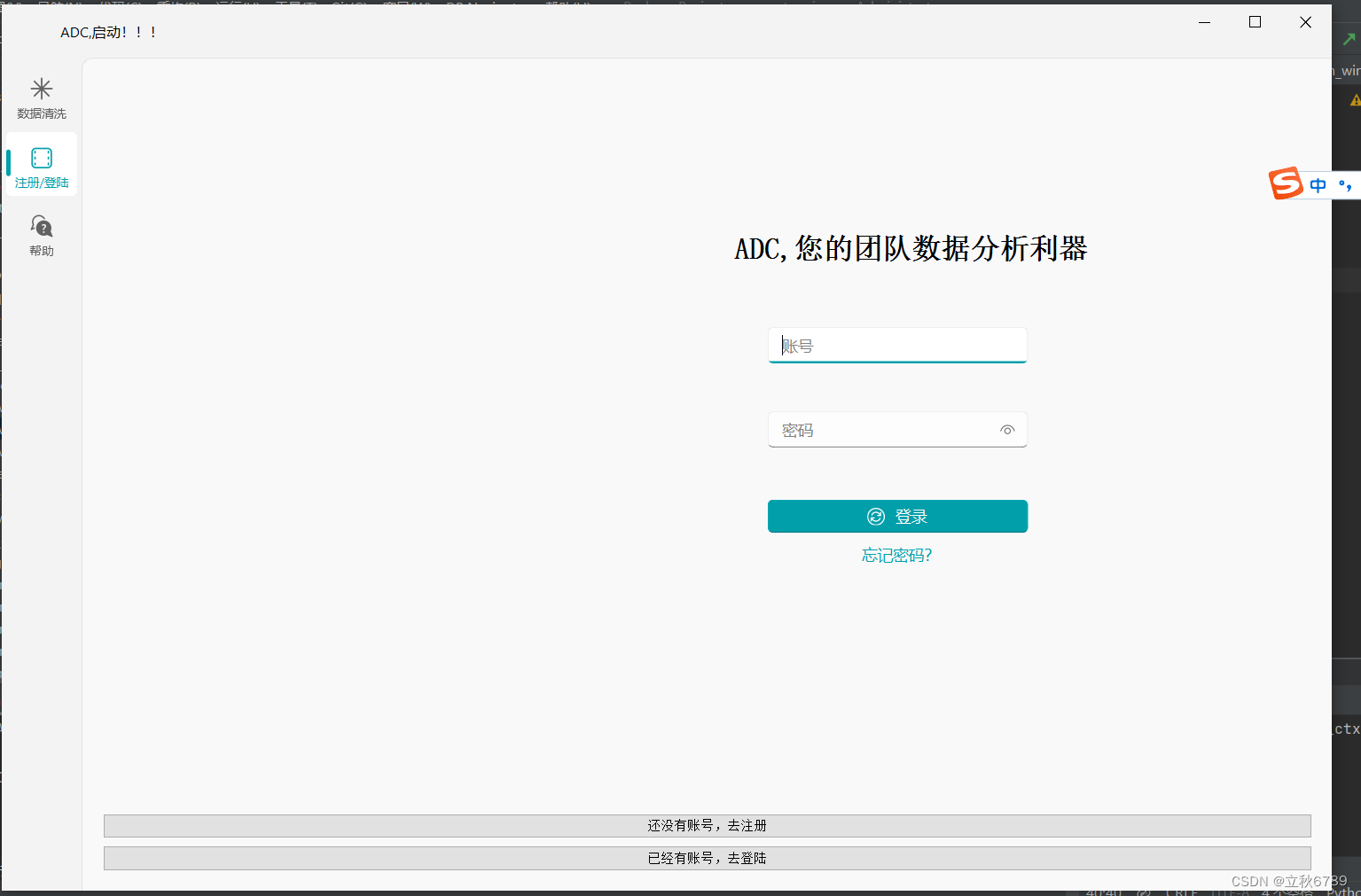Toggle password visibility with the eye icon
The height and width of the screenshot is (896, 1361).
pos(1007,430)
